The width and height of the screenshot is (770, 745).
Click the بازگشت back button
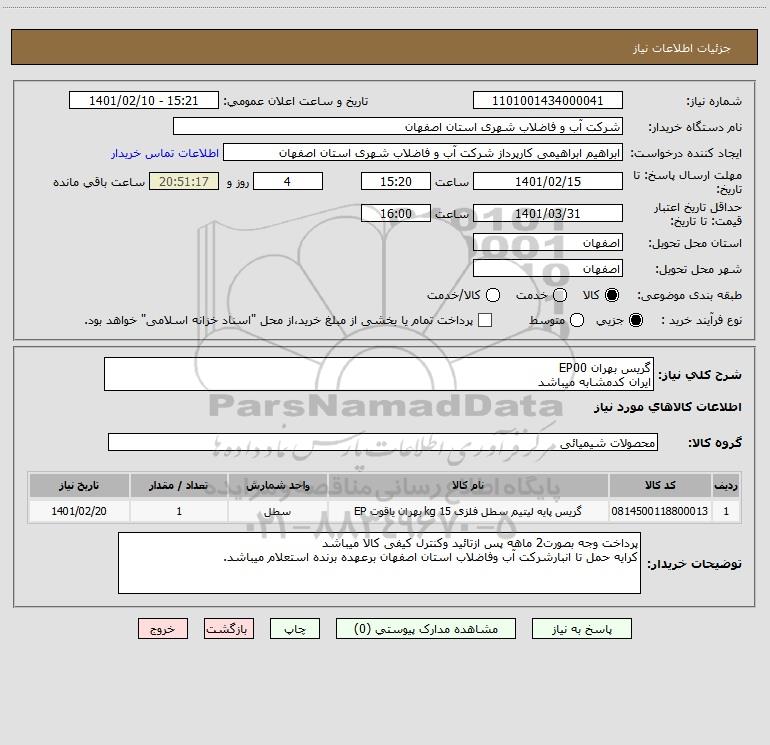coord(229,629)
